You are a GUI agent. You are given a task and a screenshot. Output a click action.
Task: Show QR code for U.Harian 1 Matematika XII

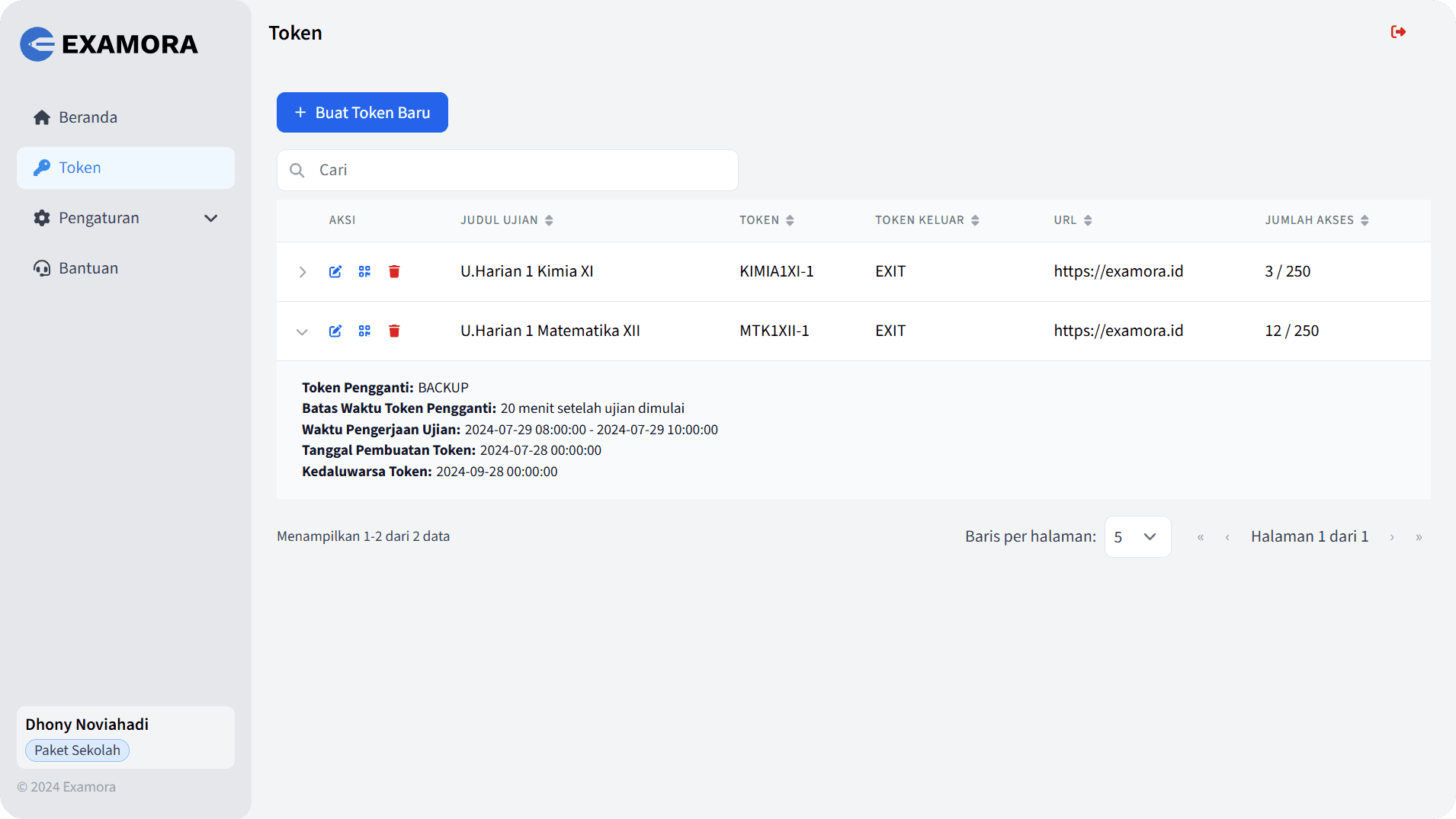click(364, 331)
